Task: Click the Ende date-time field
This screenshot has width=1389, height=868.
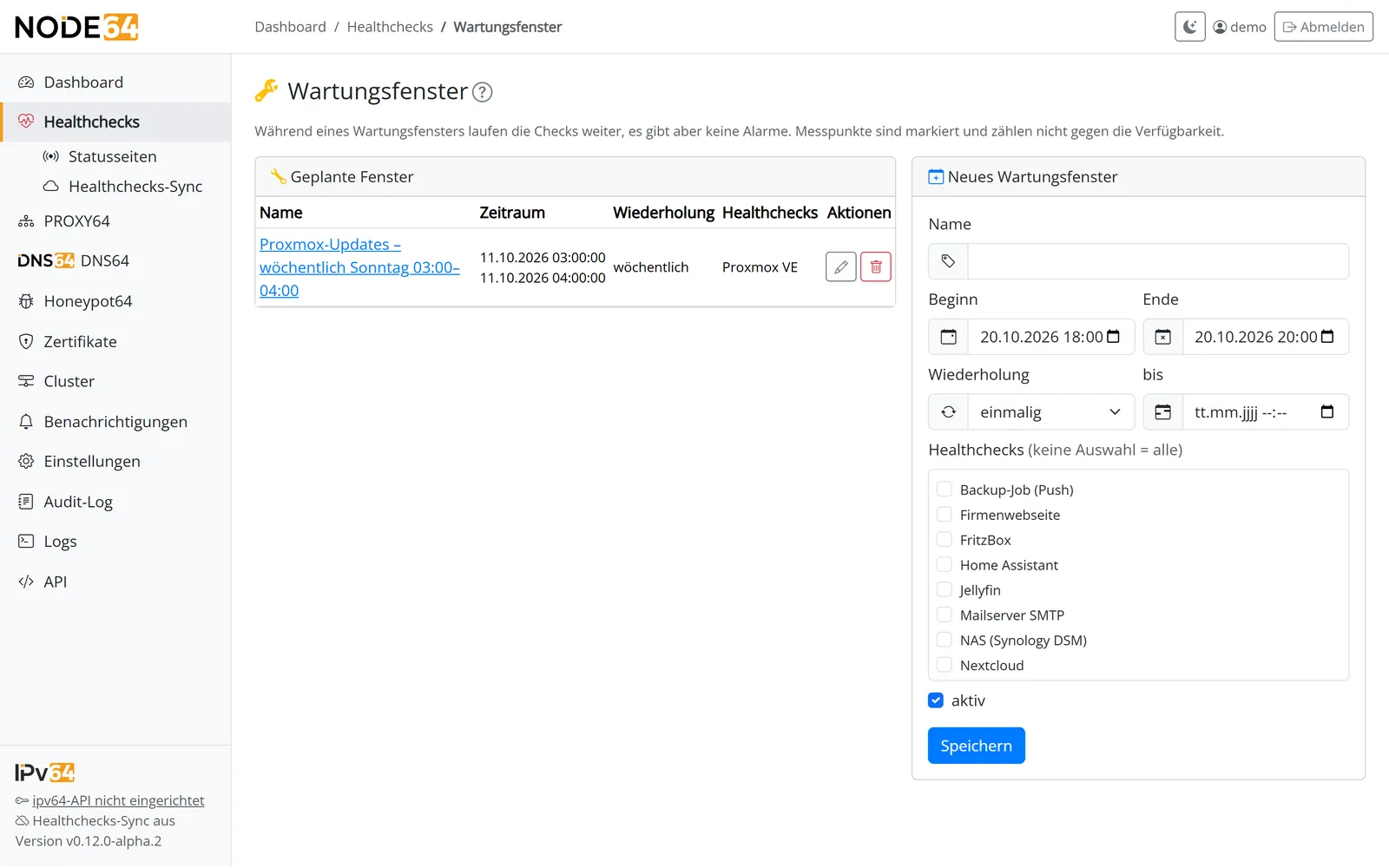Action: coord(1265,337)
